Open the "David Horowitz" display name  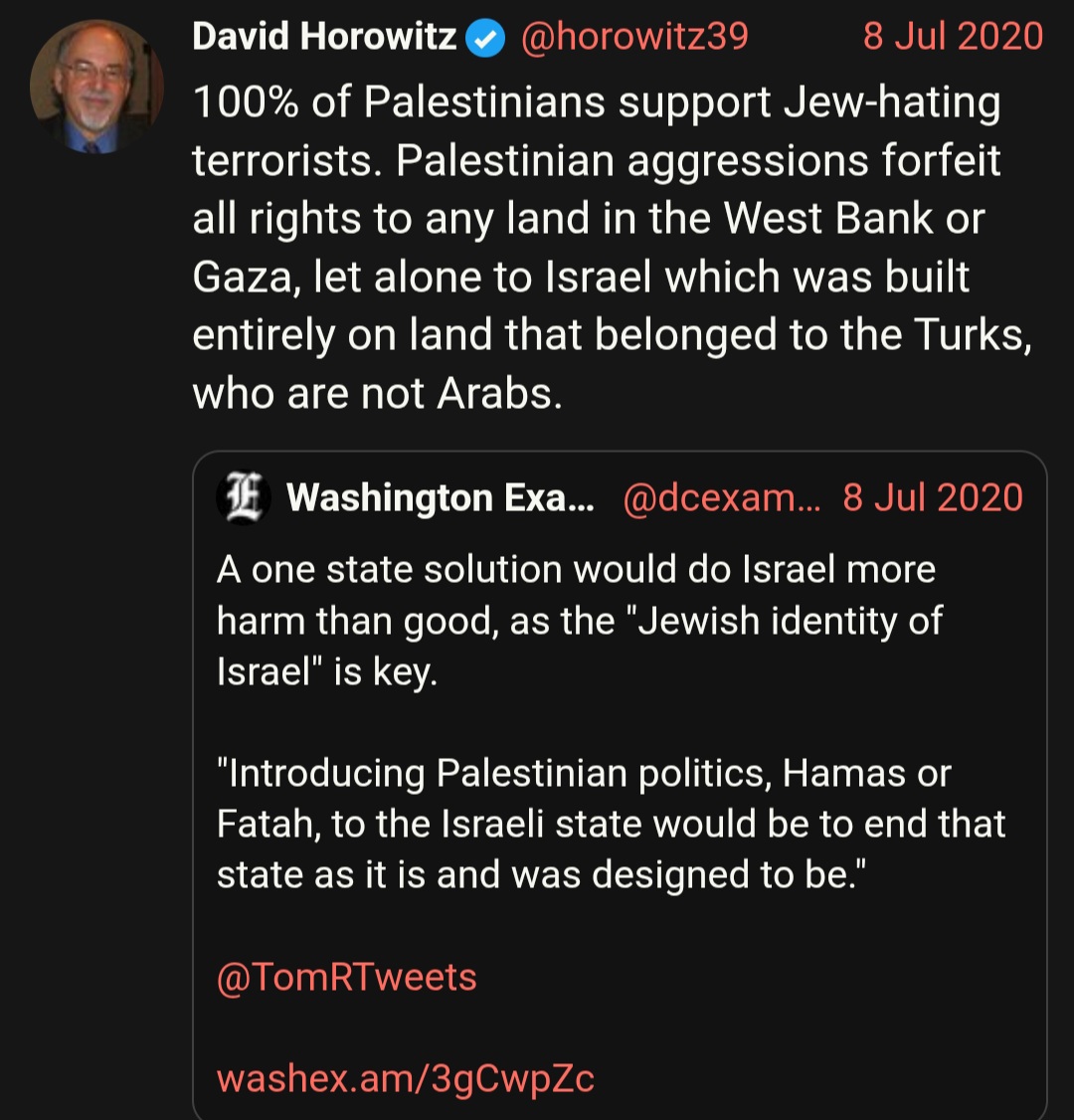(324, 38)
